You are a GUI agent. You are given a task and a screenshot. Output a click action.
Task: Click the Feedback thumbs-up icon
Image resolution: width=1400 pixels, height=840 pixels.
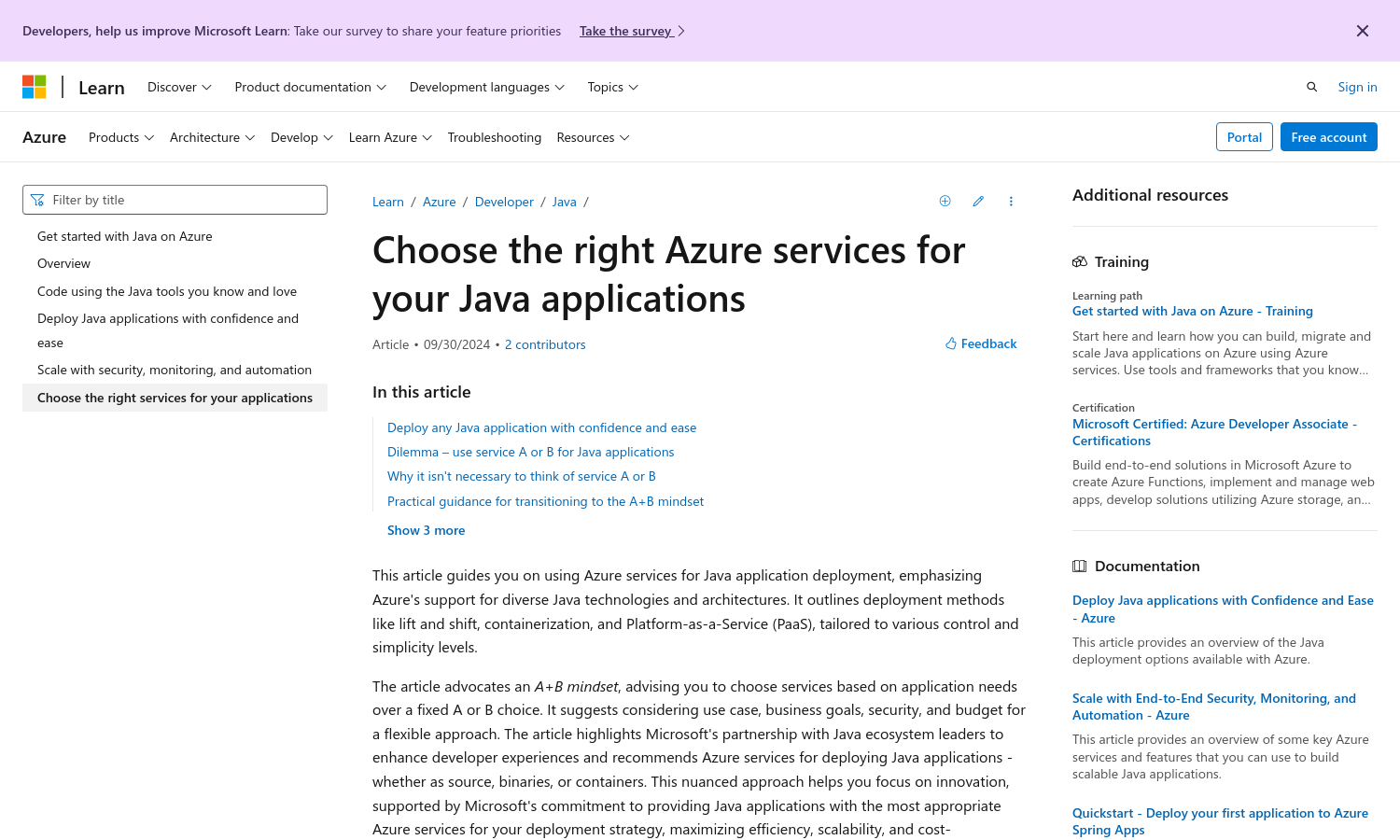click(x=951, y=343)
